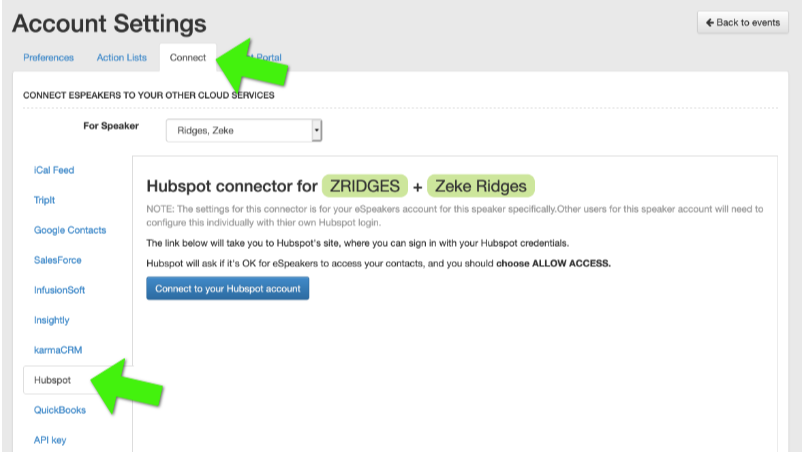Select Hubspot in the sidebar

click(52, 380)
